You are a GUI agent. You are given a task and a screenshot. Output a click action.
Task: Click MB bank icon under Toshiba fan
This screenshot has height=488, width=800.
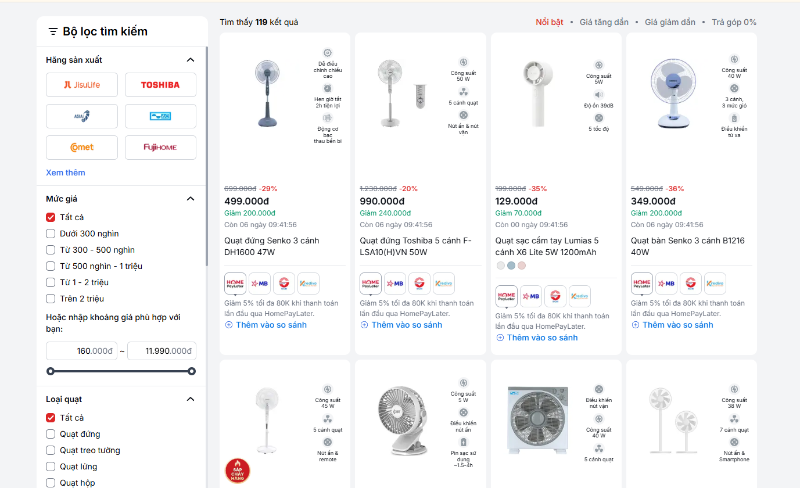click(395, 283)
